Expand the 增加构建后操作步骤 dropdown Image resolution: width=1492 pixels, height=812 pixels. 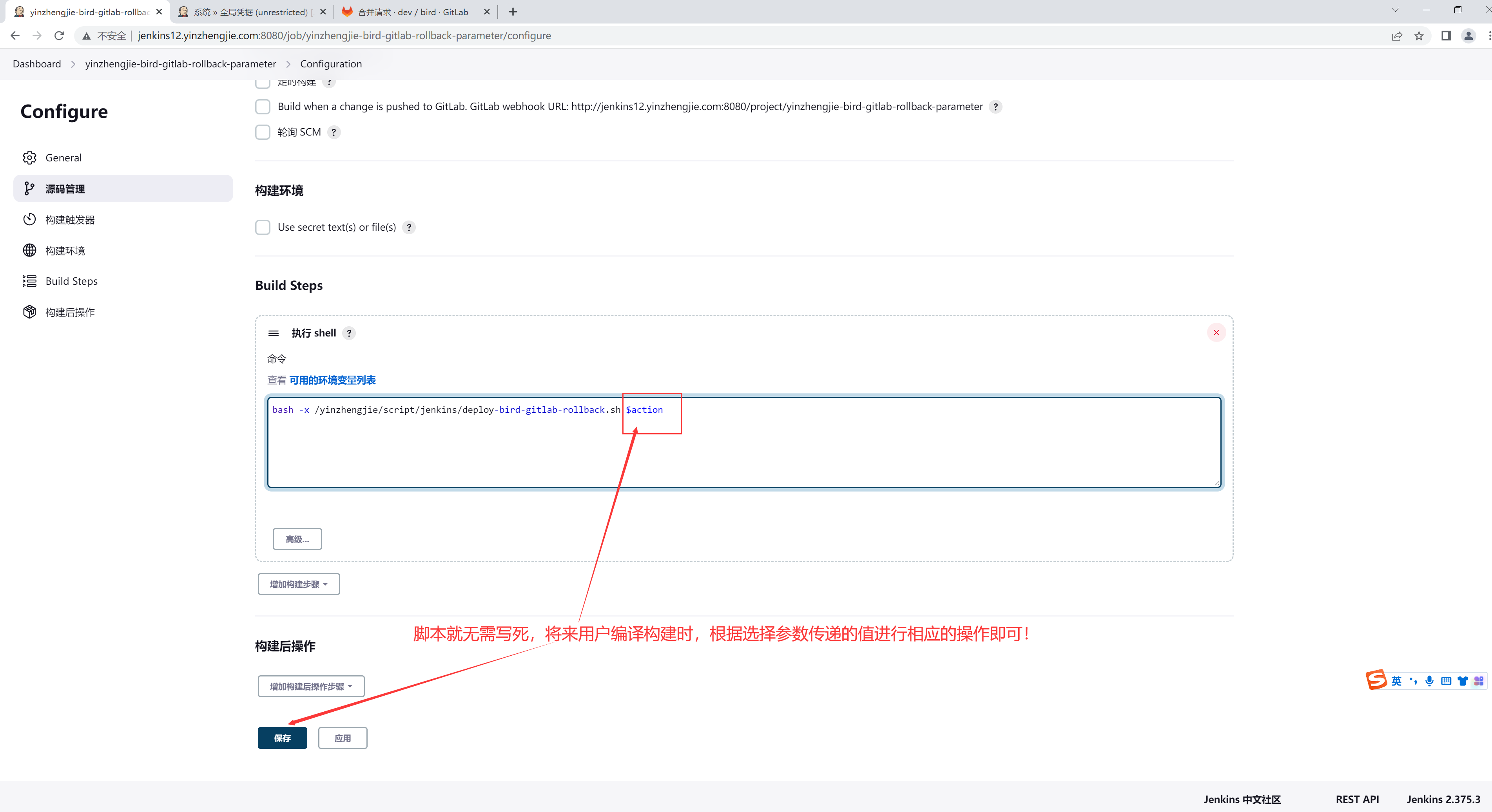pyautogui.click(x=310, y=686)
